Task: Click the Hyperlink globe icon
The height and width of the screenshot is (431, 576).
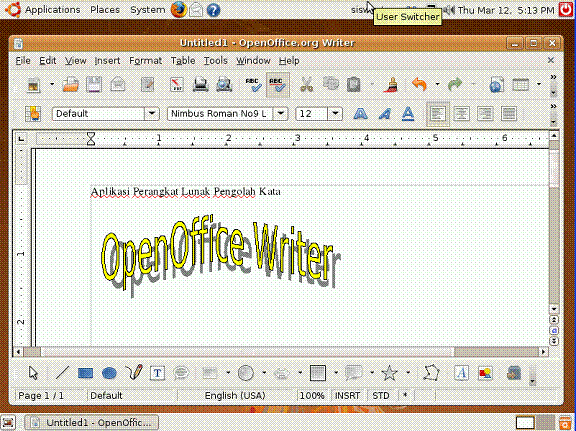Action: pos(496,85)
